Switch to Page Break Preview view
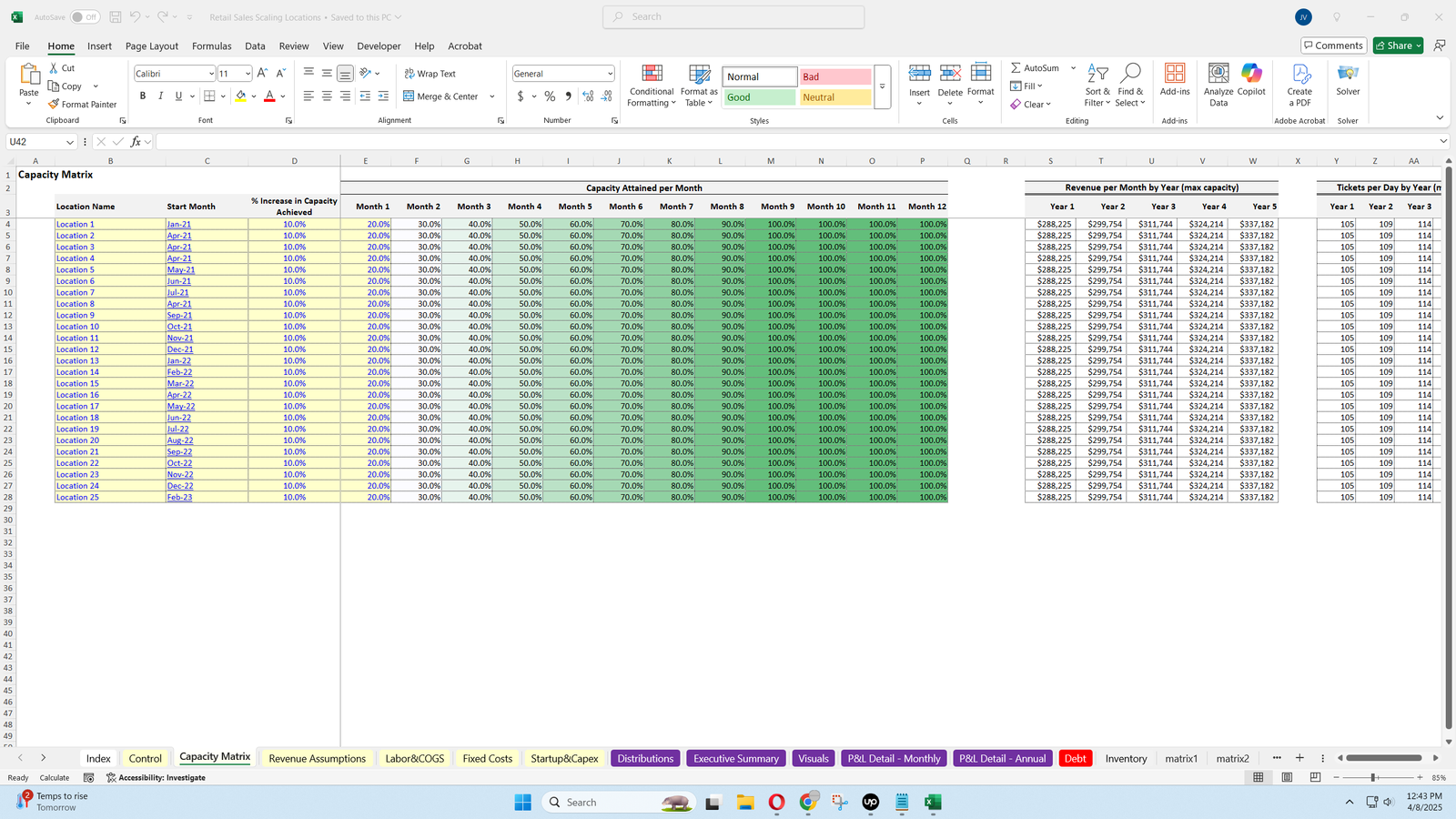Screen dimensions: 1456x819 [1315, 778]
